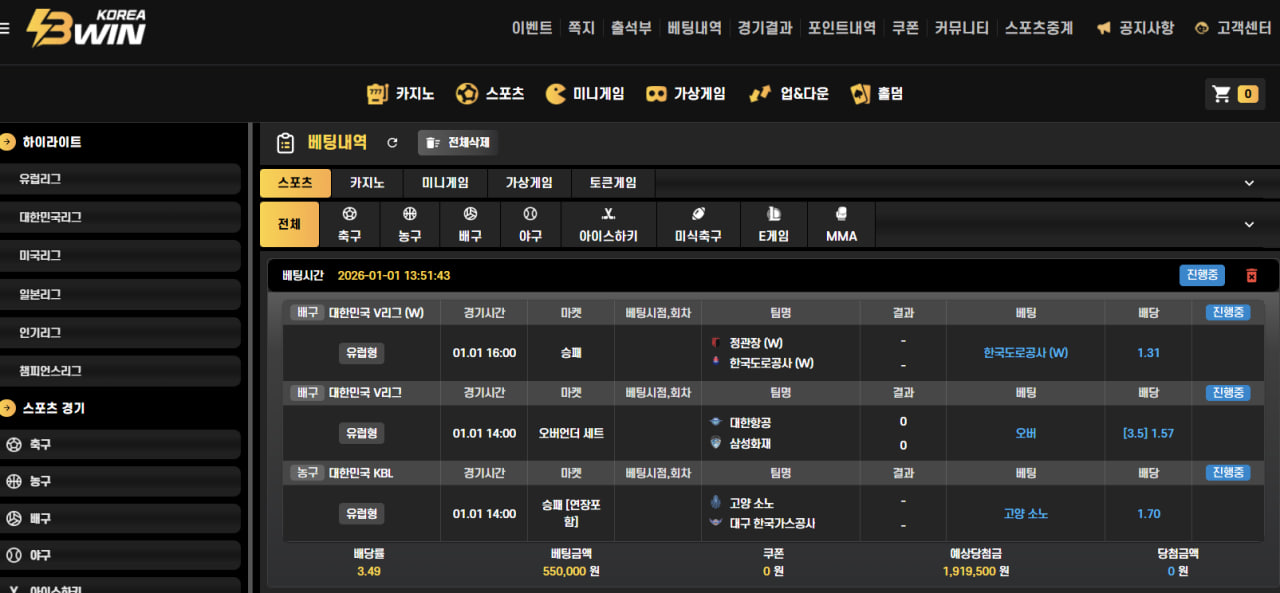Filter by 농구 basketball icon tab
The height and width of the screenshot is (593, 1280).
(409, 225)
